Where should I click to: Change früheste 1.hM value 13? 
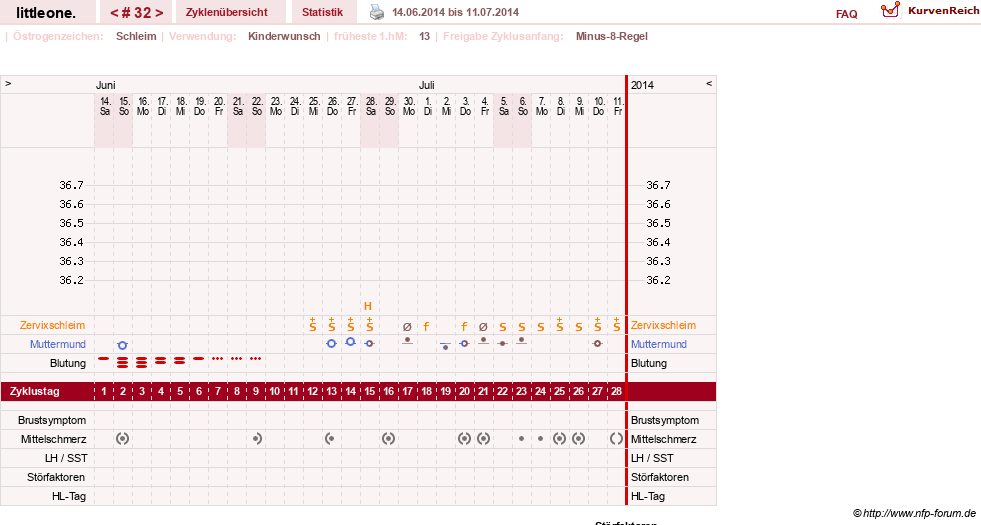click(424, 36)
